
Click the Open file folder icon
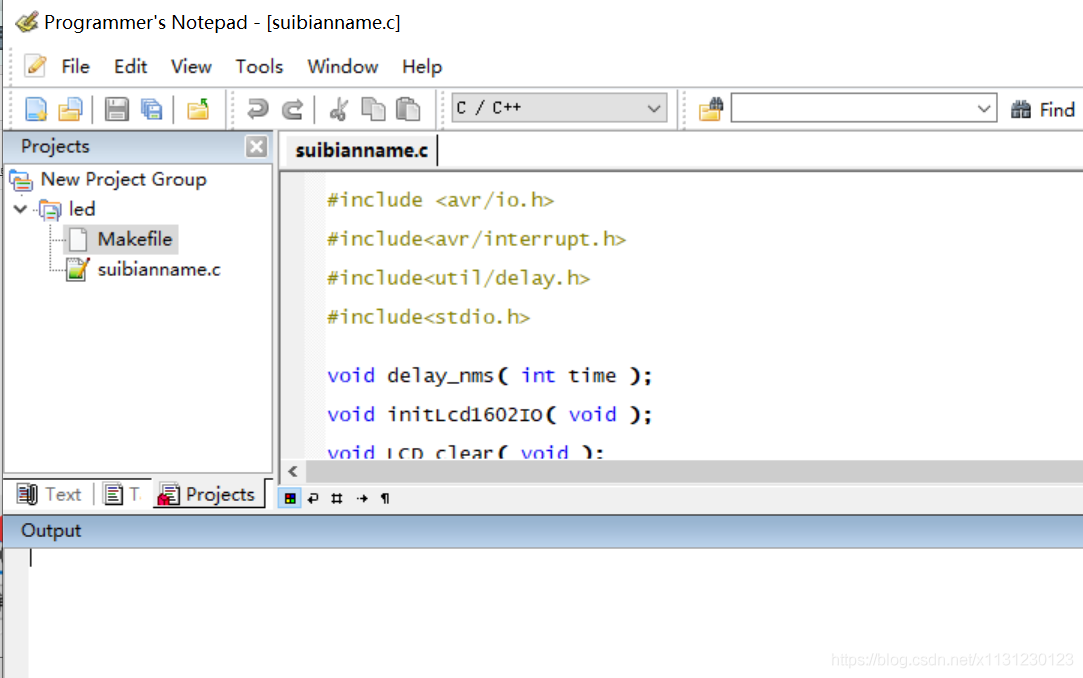[70, 109]
